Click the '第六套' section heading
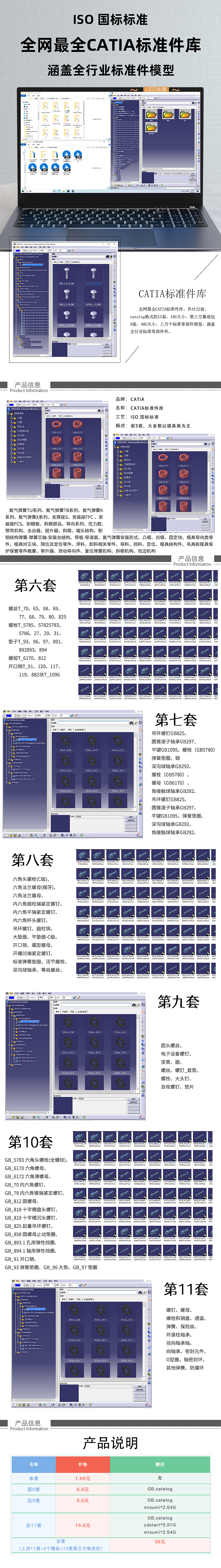The height and width of the screenshot is (1568, 221). [x=35, y=585]
